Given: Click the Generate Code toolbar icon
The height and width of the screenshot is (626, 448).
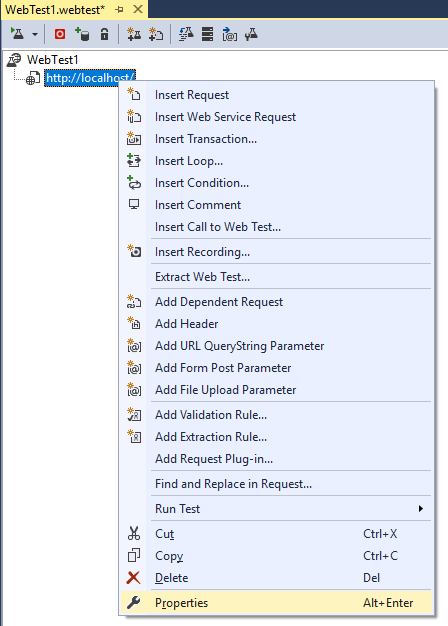Looking at the screenshot, I should (x=186, y=34).
